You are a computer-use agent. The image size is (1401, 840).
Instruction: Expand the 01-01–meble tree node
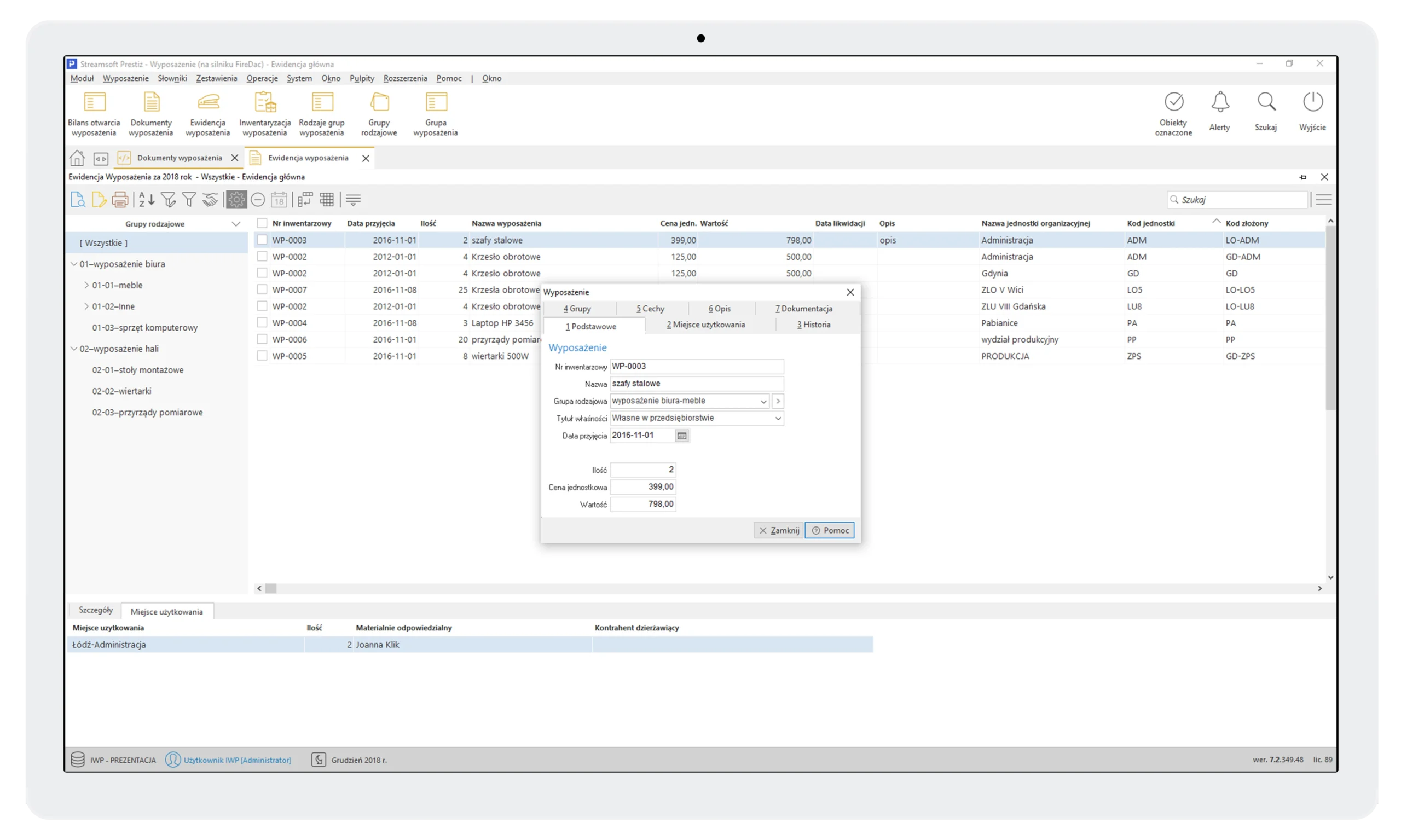86,285
